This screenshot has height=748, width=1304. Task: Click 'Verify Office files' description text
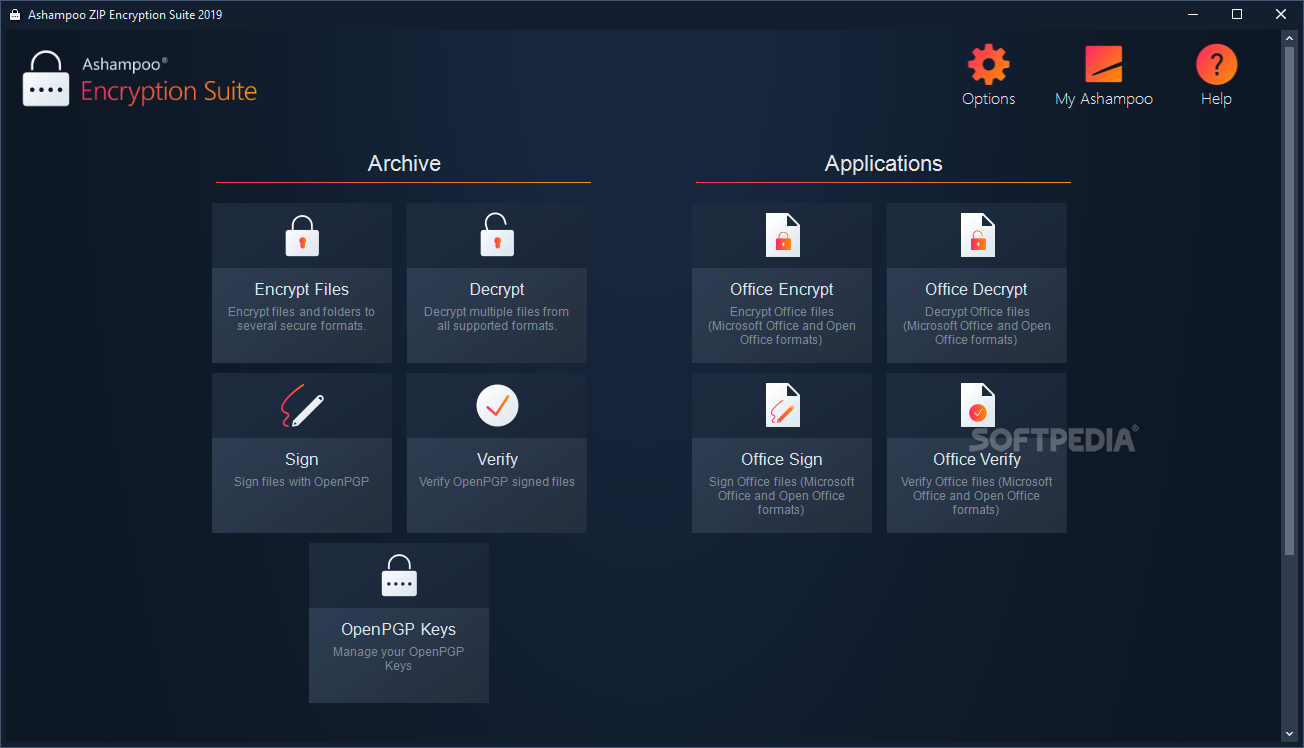(977, 496)
